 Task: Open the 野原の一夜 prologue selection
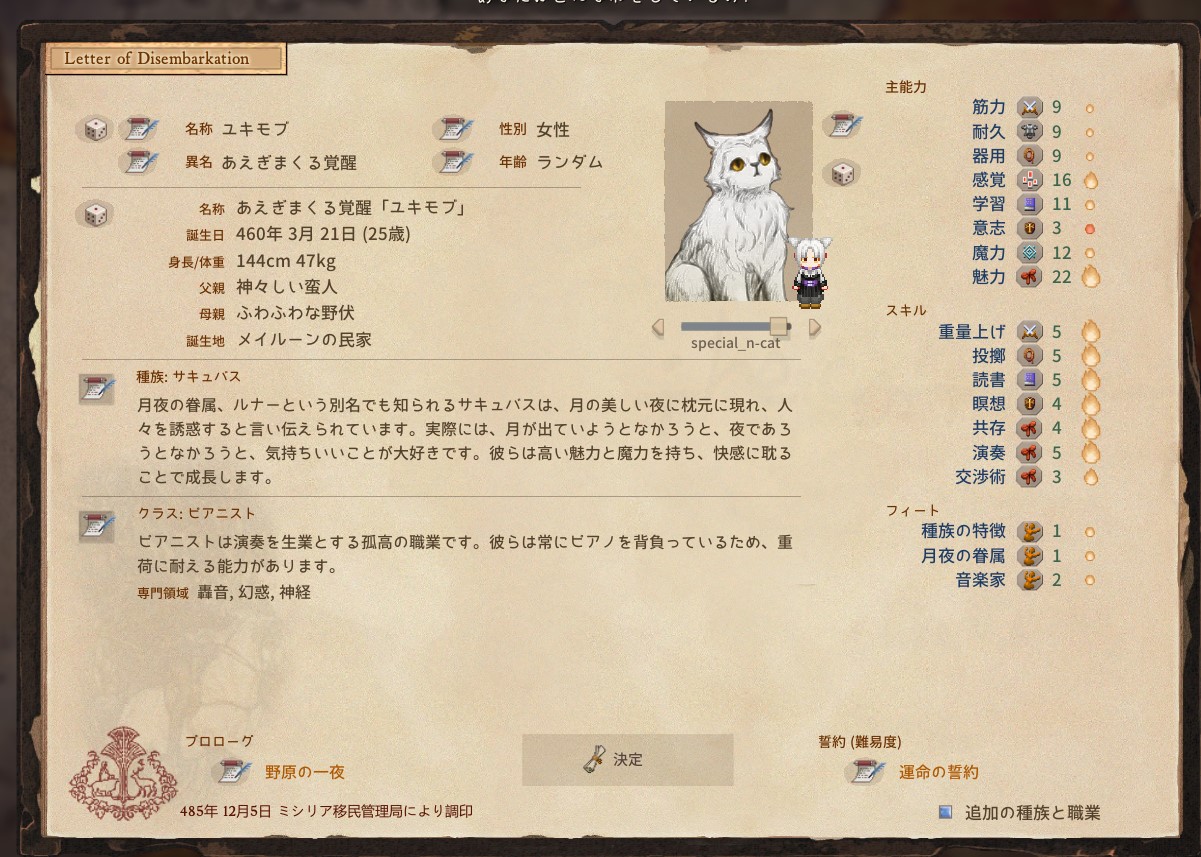(x=304, y=772)
